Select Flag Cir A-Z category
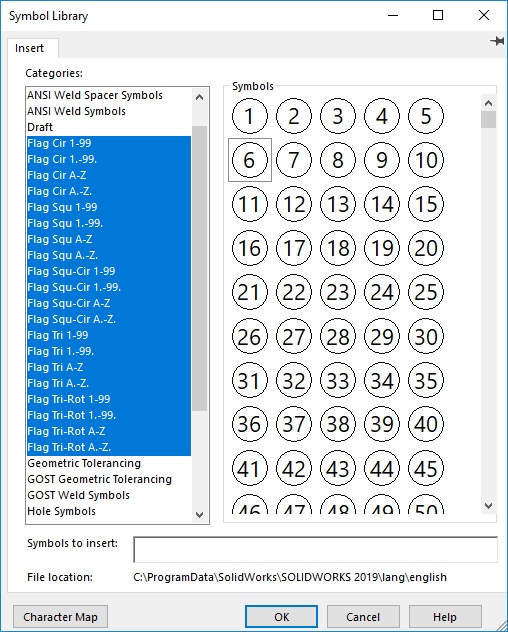This screenshot has height=632, width=508. pyautogui.click(x=109, y=175)
